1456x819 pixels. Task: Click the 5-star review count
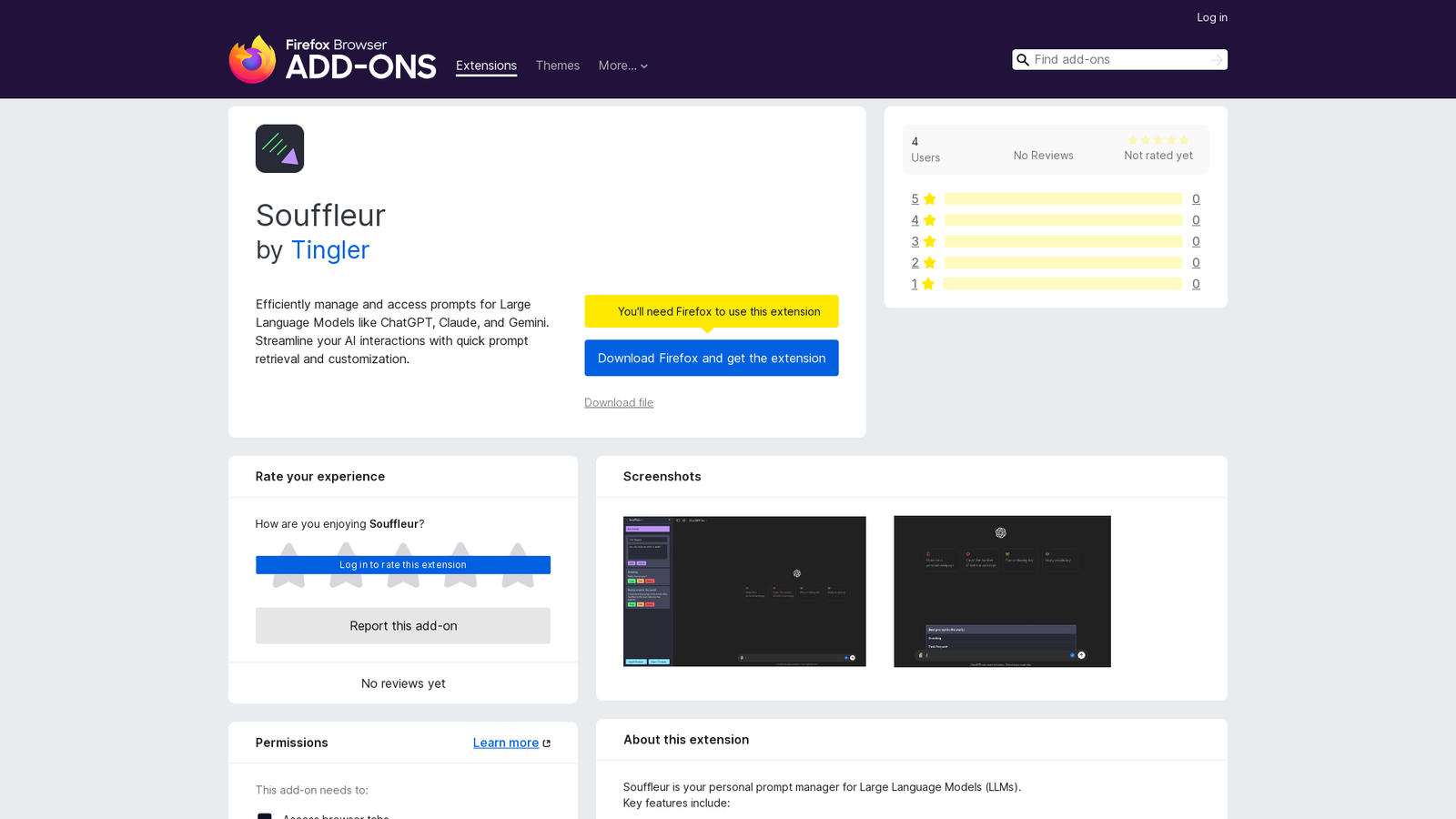(x=1196, y=198)
